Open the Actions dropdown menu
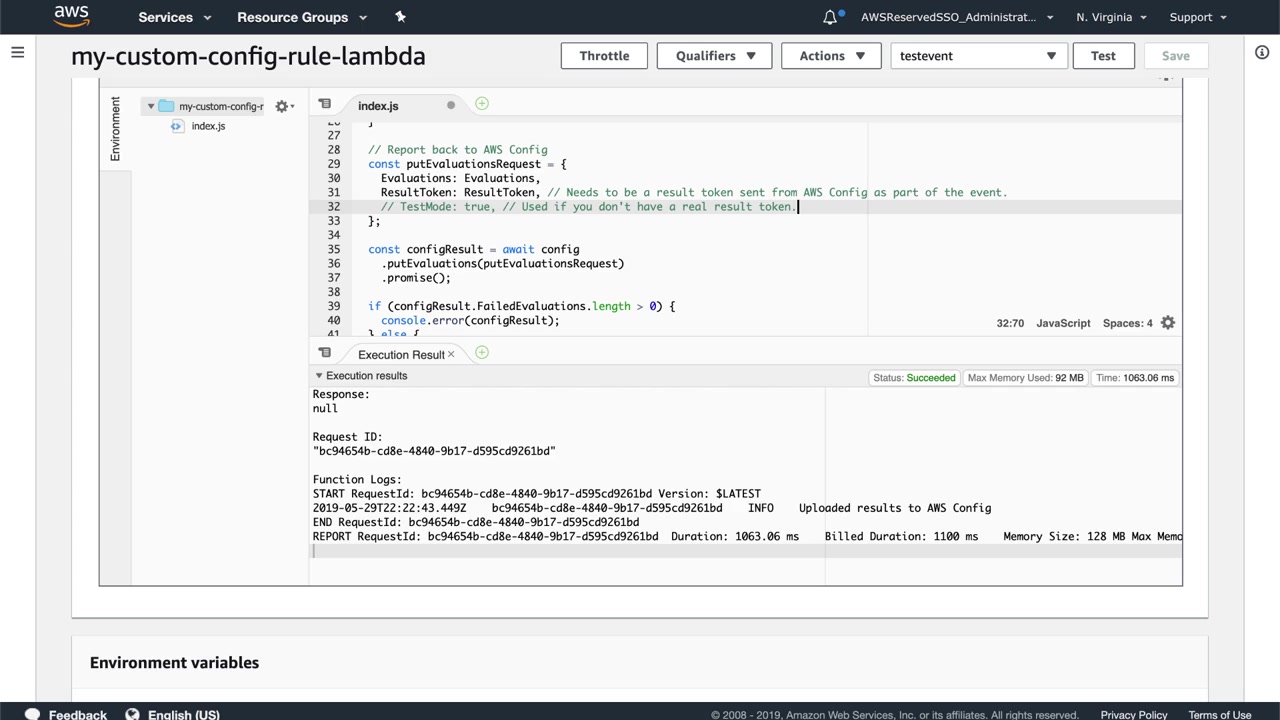Viewport: 1280px width, 720px height. 830,56
